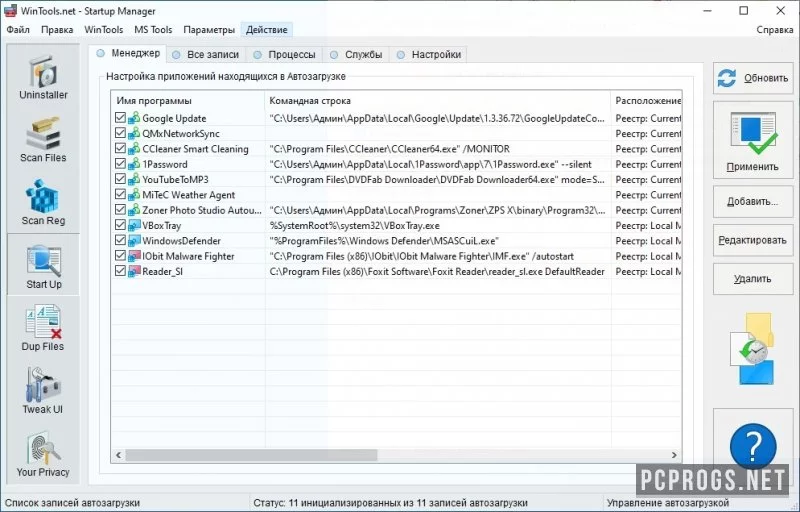Open the Scan Files tool
Image resolution: width=800 pixels, height=512 pixels.
click(43, 140)
